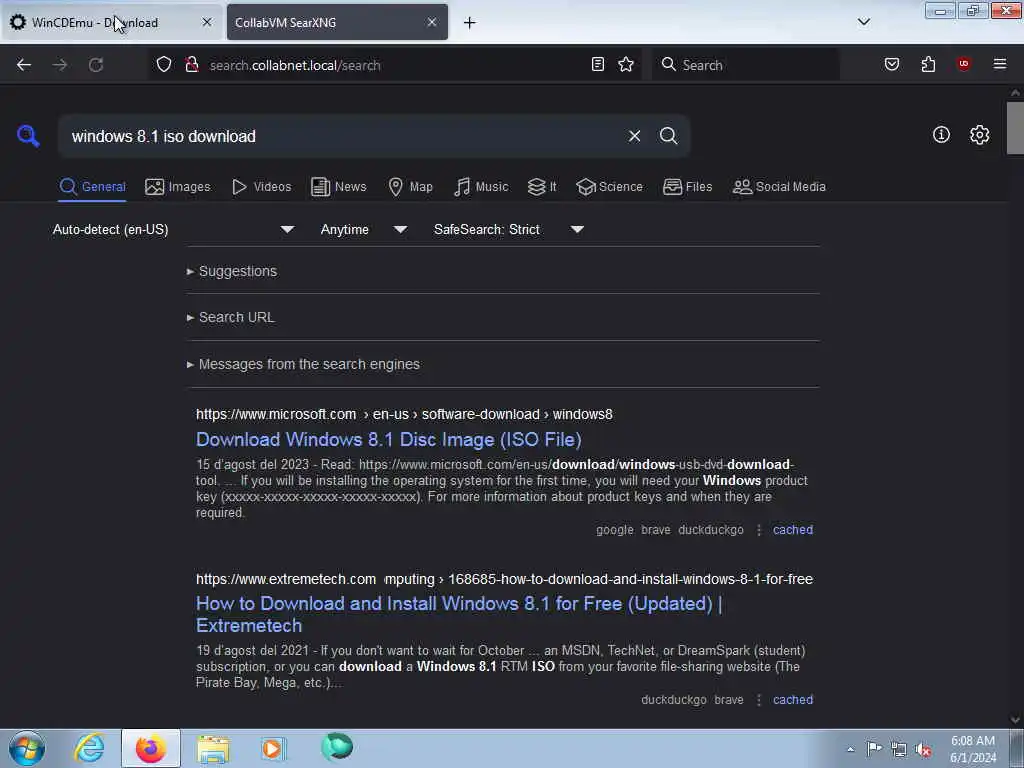The height and width of the screenshot is (768, 1024).
Task: Close the WinCDEmu Download tab
Action: (x=207, y=22)
